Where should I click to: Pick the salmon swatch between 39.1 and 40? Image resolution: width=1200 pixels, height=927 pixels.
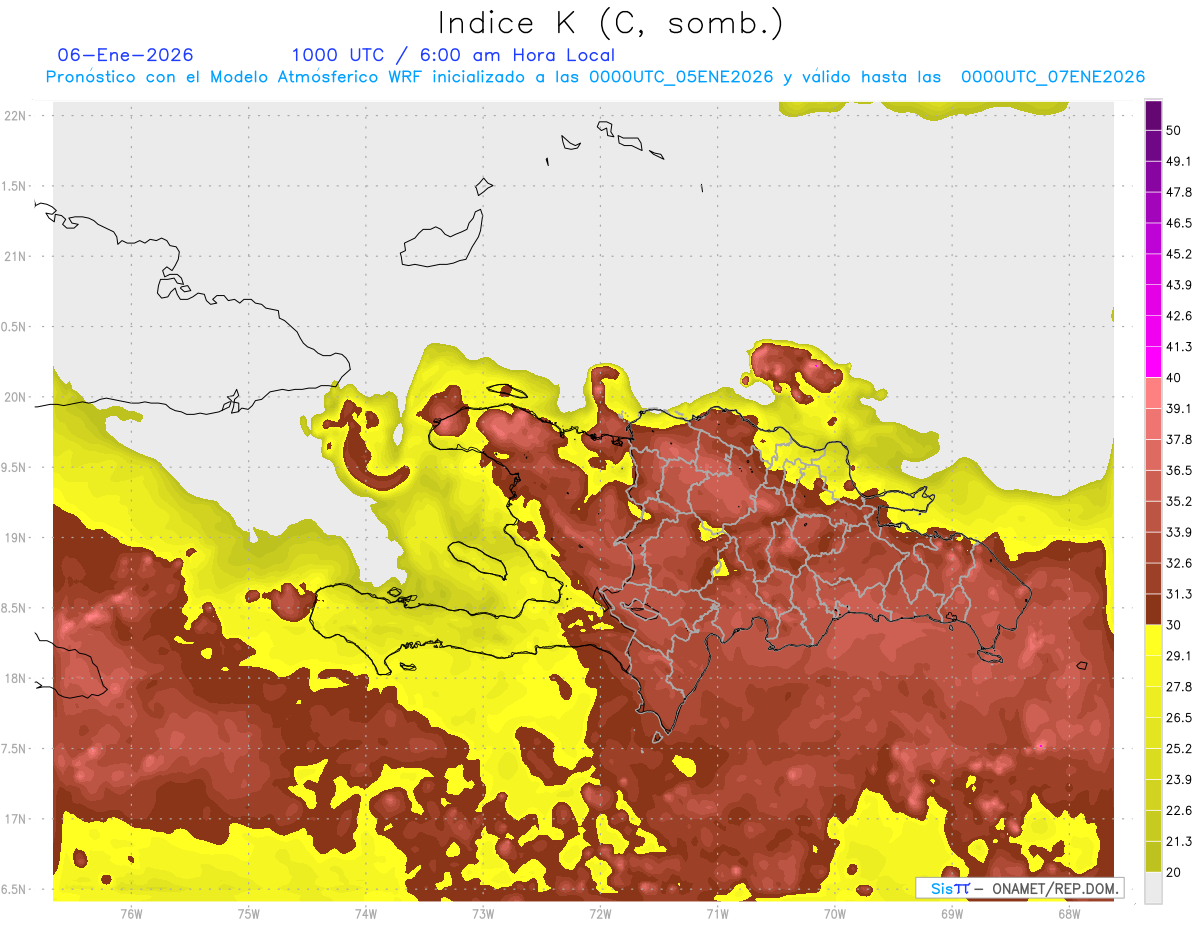(1153, 394)
